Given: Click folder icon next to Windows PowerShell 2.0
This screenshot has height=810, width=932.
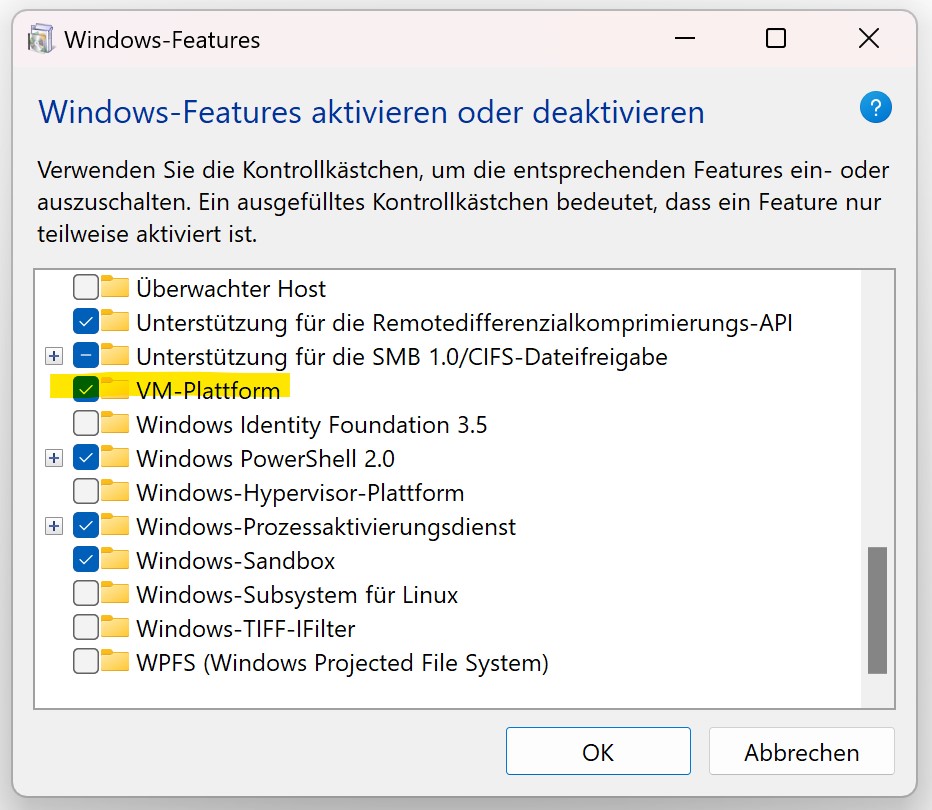Looking at the screenshot, I should [116, 458].
